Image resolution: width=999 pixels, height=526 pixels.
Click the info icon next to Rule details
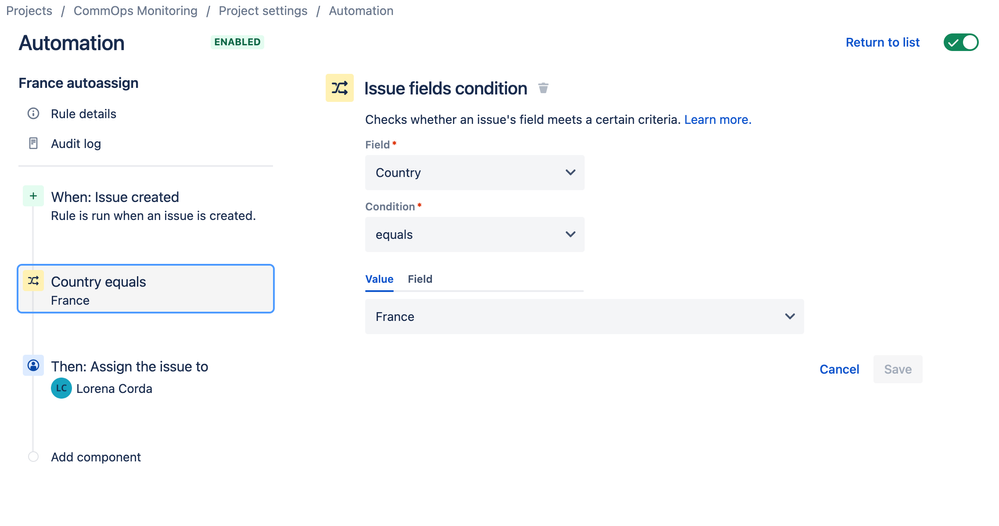click(x=33, y=113)
